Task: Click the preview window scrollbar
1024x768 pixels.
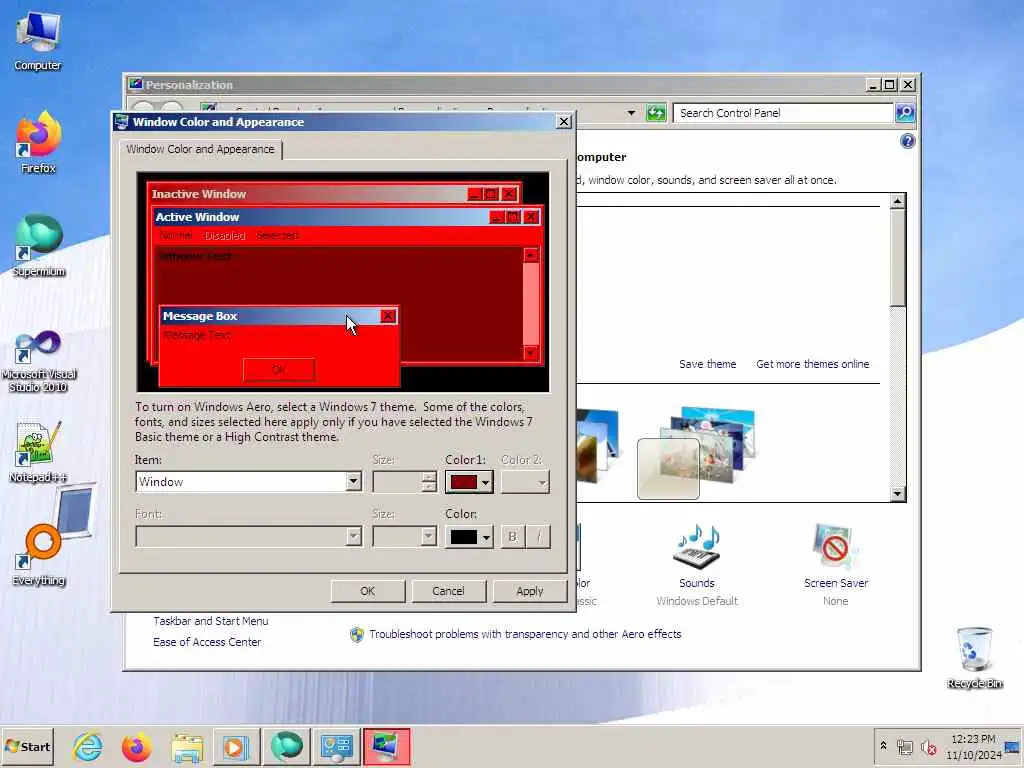Action: pos(531,304)
